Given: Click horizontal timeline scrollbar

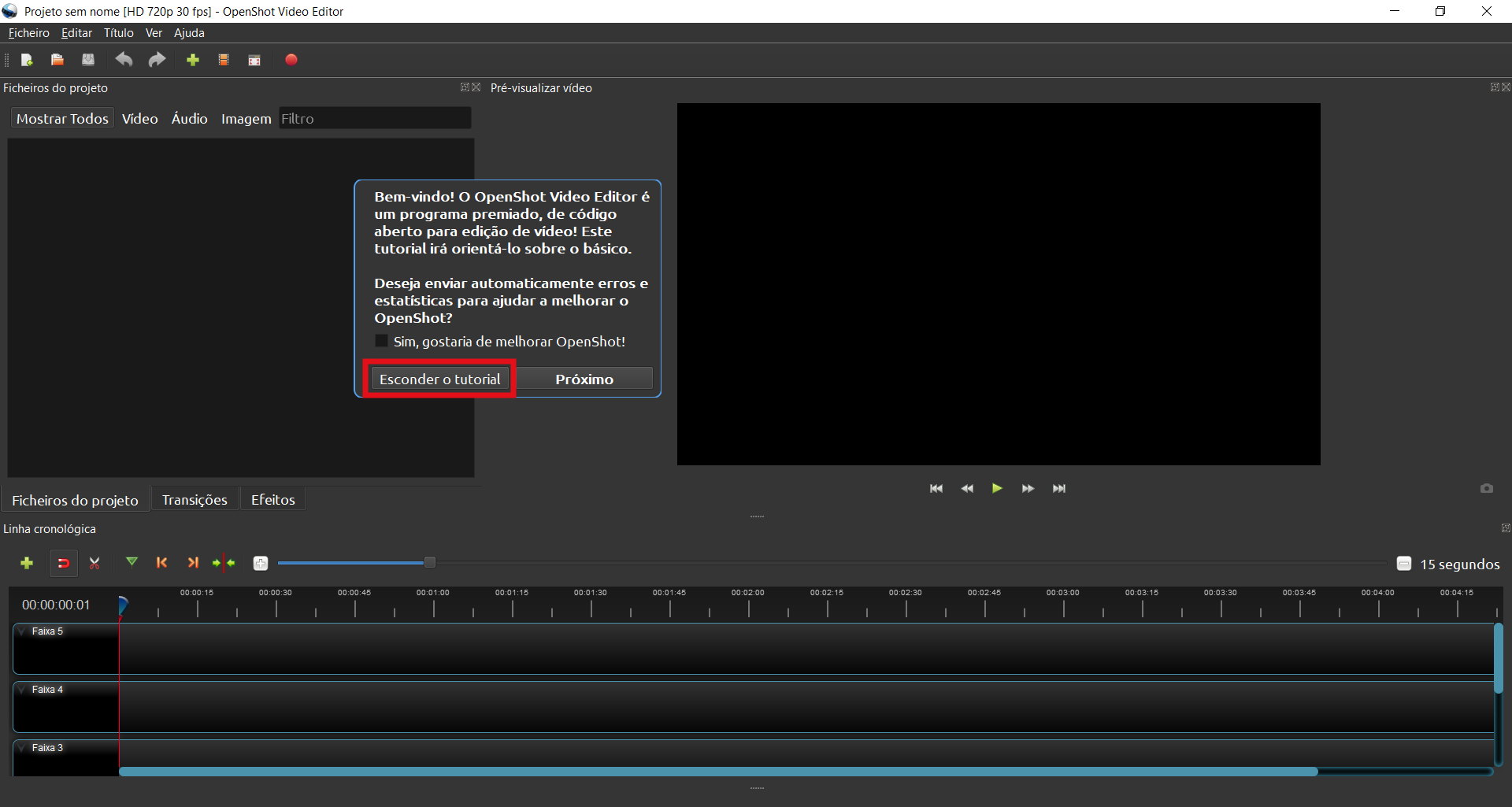Looking at the screenshot, I should click(x=718, y=772).
